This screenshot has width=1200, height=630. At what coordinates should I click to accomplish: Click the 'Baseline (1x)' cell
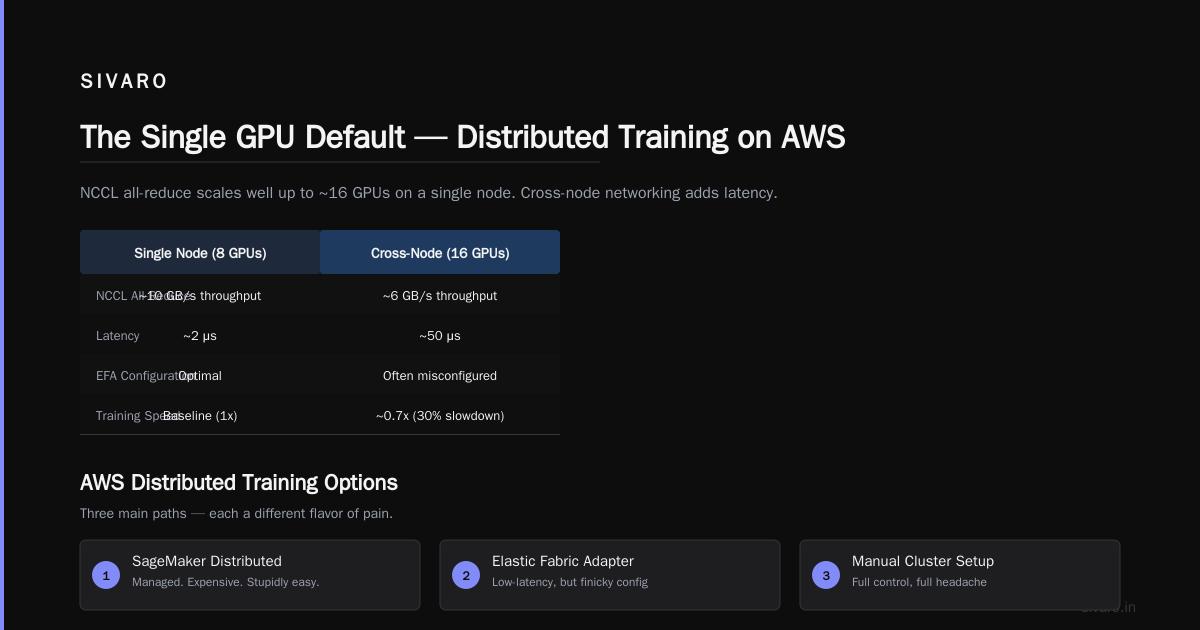click(x=200, y=416)
